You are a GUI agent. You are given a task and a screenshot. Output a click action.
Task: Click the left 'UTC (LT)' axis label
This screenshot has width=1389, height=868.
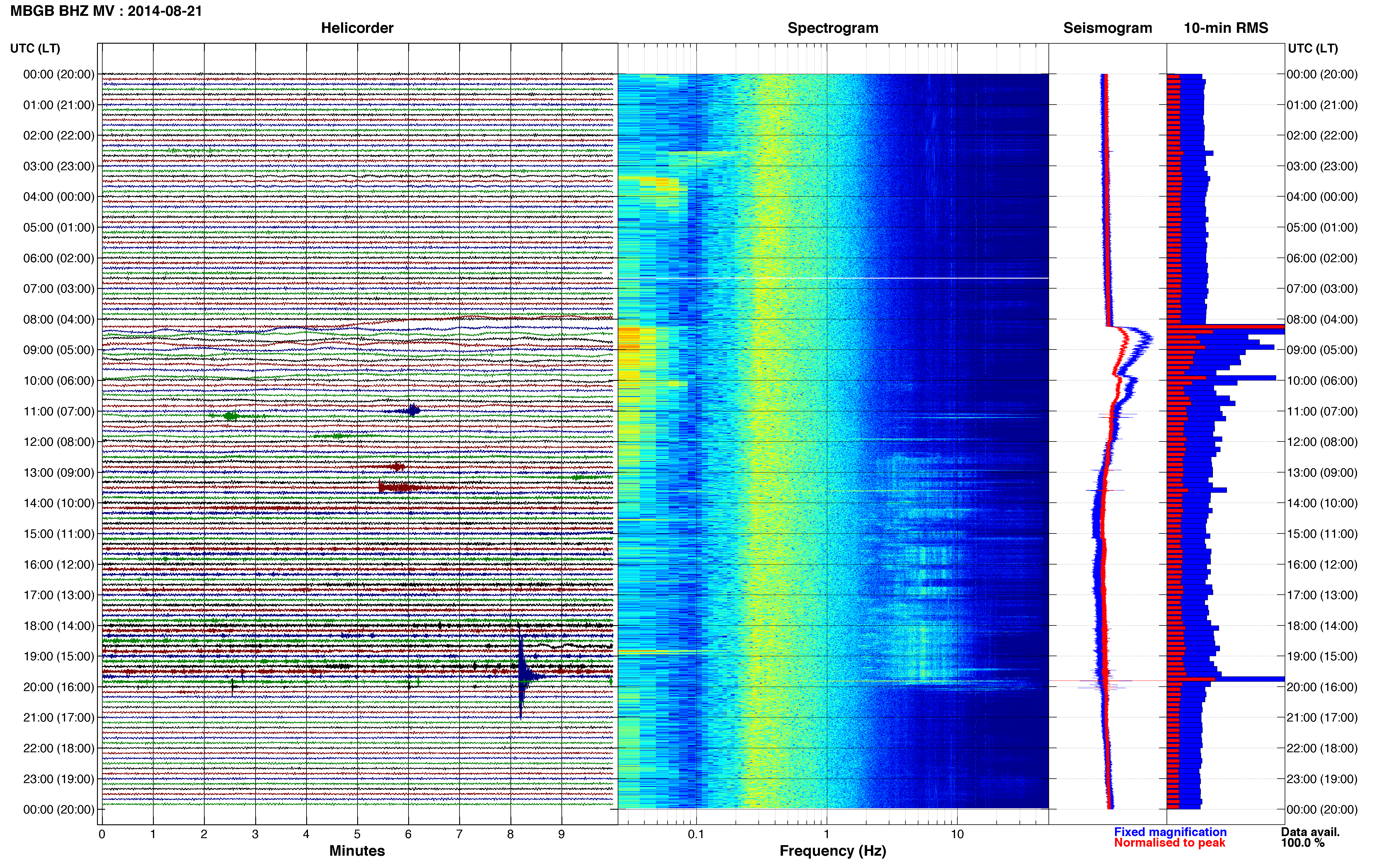click(x=35, y=48)
